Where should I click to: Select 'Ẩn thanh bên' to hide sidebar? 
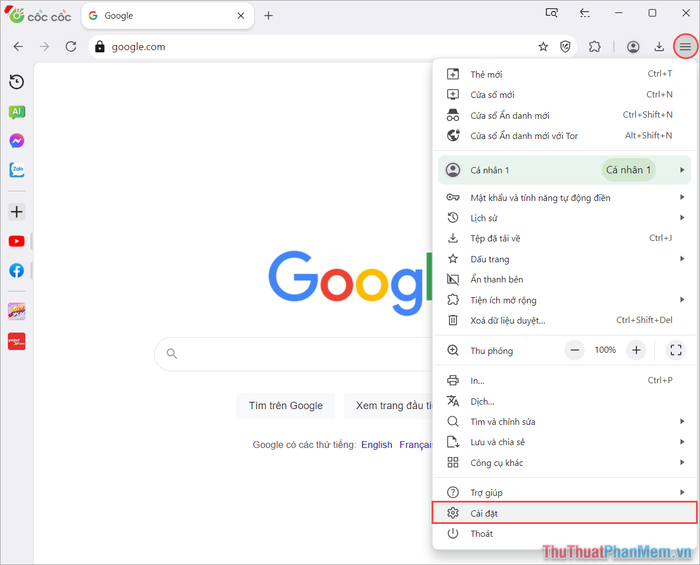coord(564,279)
